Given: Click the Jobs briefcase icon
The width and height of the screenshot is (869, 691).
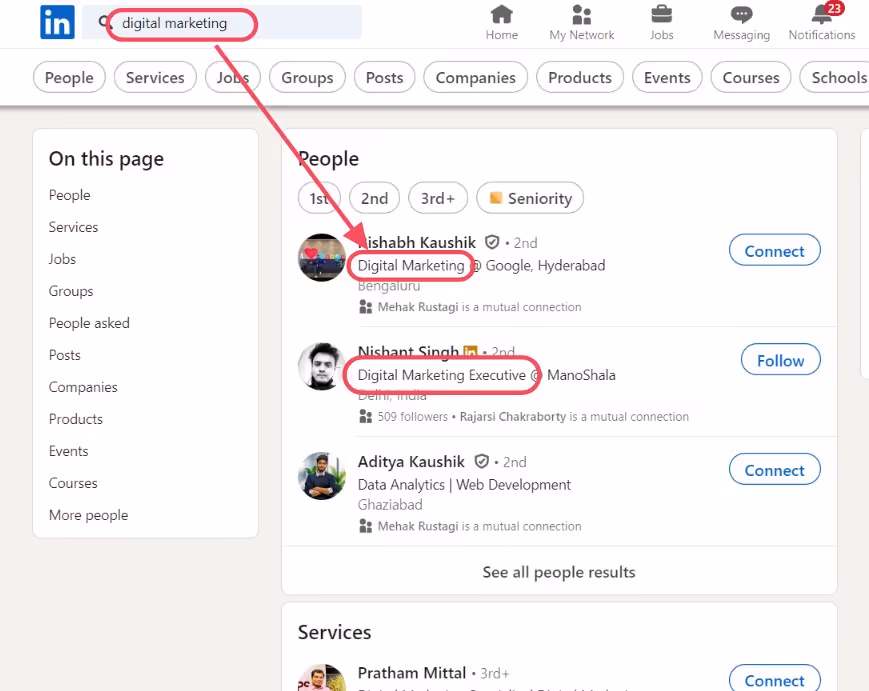Looking at the screenshot, I should (661, 14).
